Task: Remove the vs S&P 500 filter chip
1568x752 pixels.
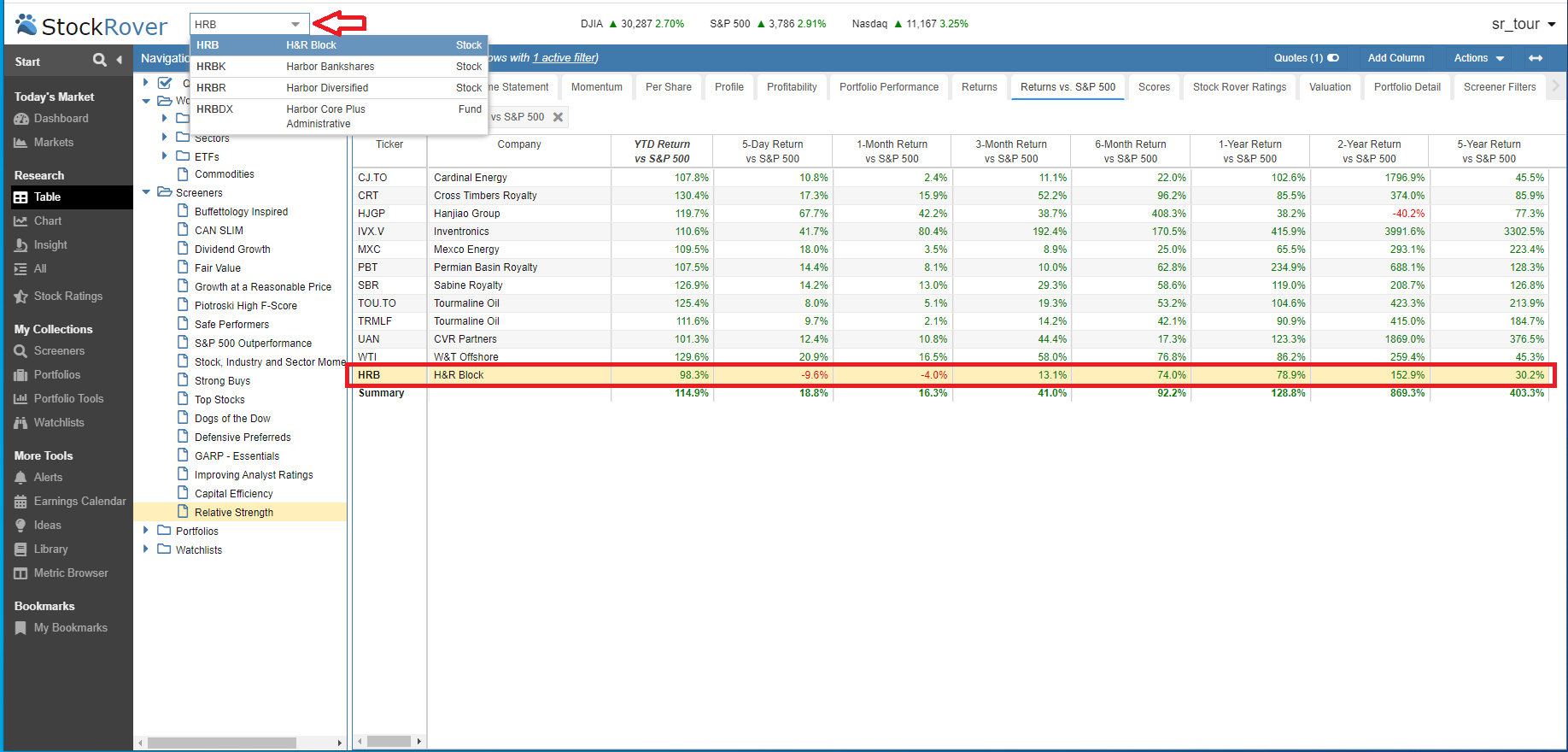Action: (x=558, y=117)
